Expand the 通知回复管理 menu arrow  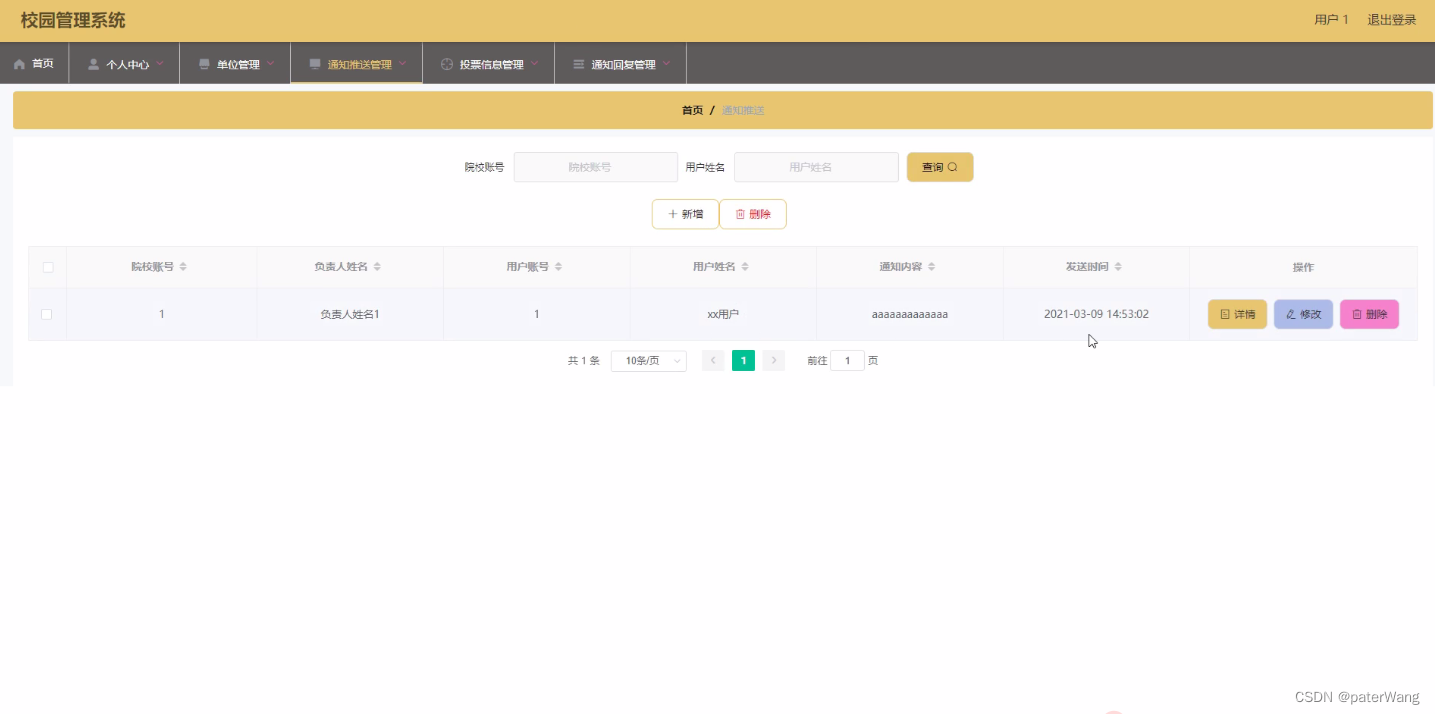(666, 63)
